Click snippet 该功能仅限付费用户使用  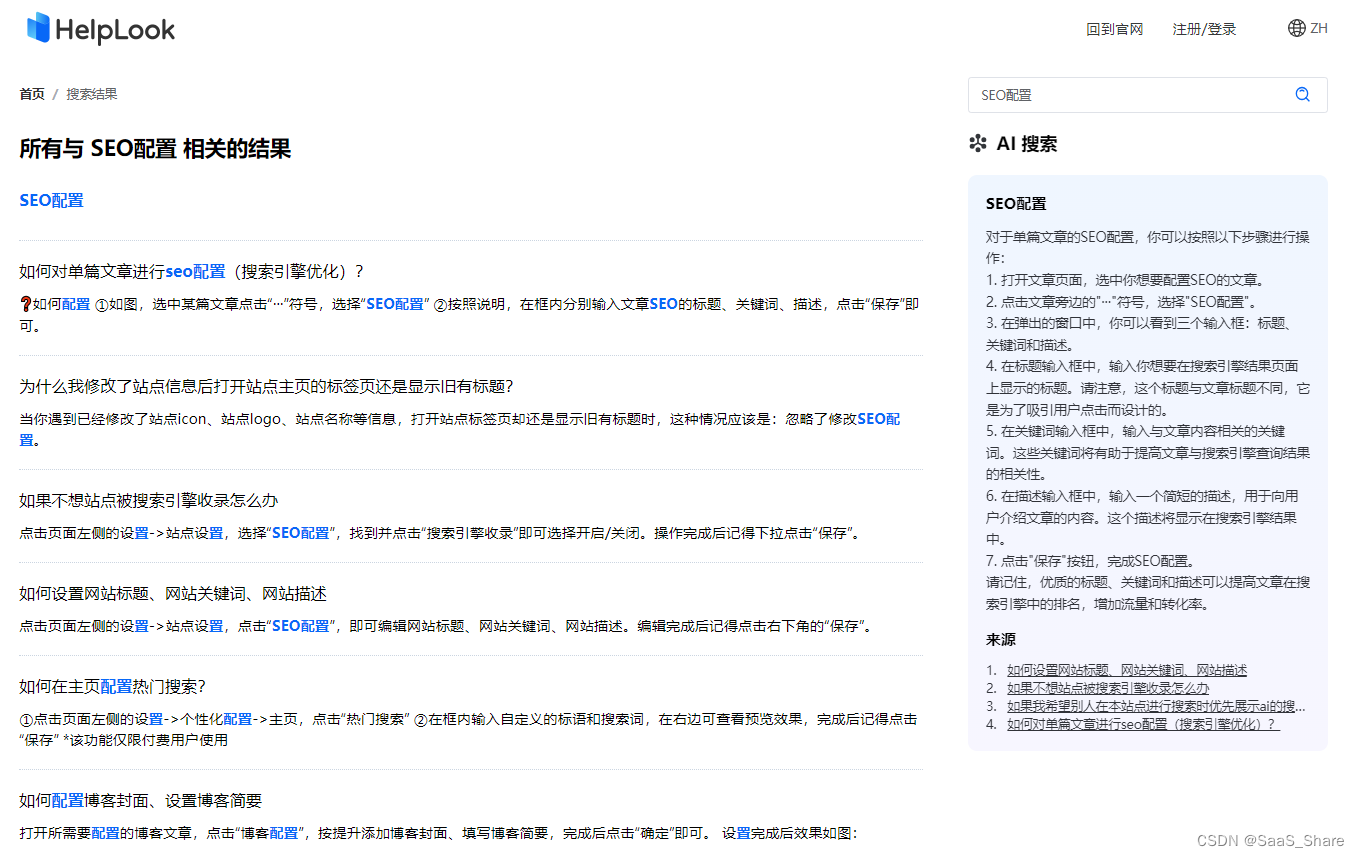[x=145, y=740]
